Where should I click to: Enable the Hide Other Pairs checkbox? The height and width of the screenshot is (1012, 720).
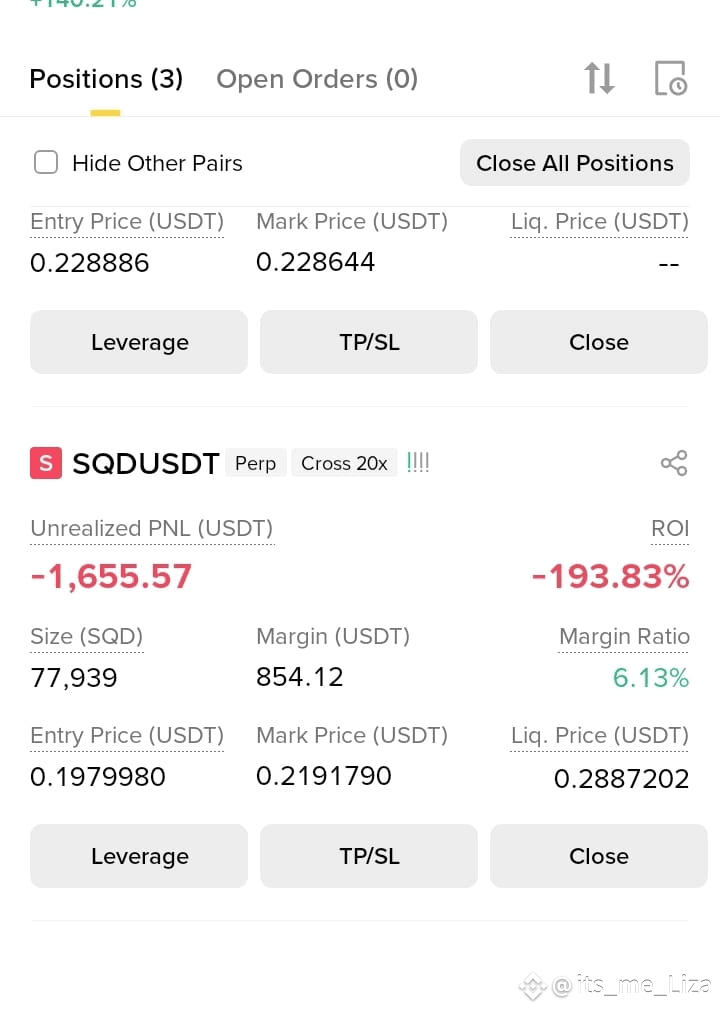coord(46,163)
